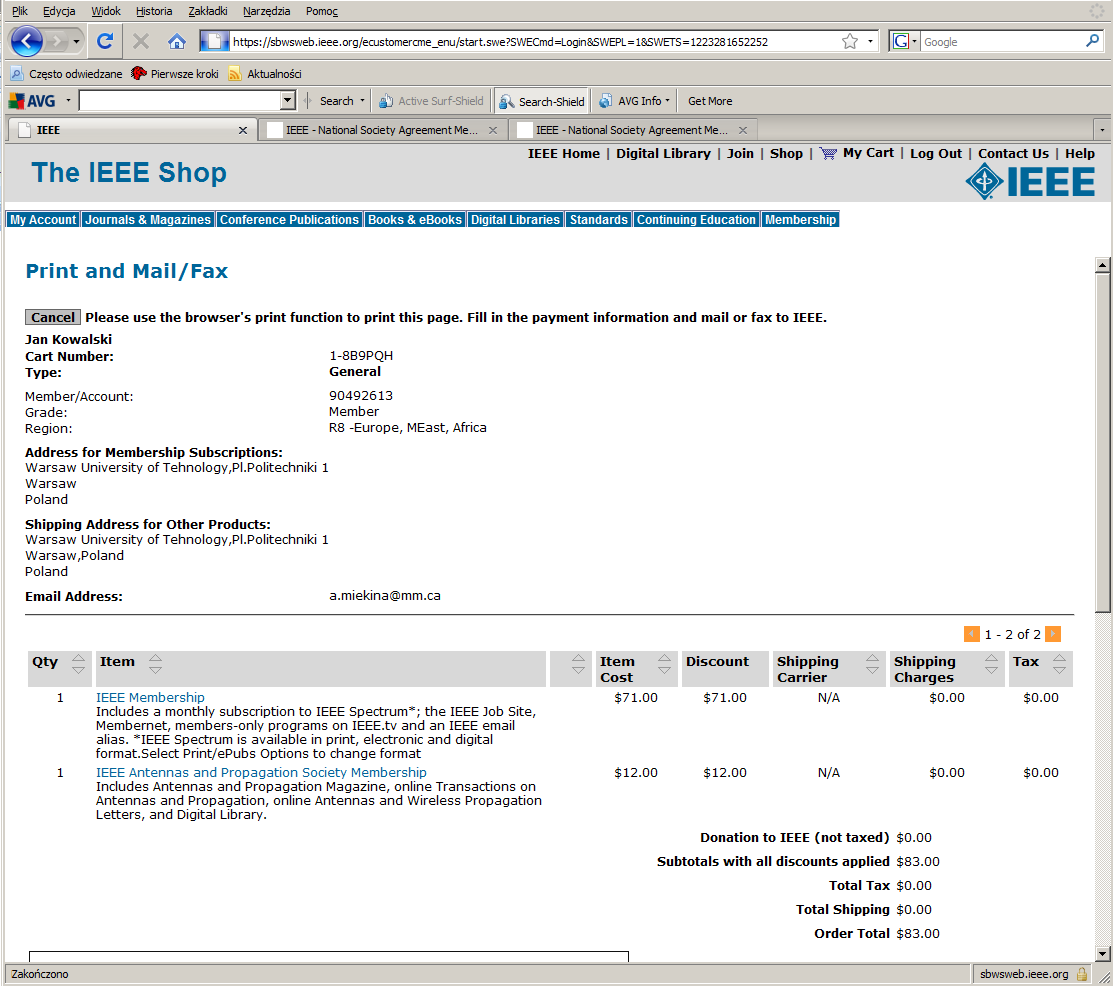Open the list all tabs dropdown
1113x986 pixels.
pyautogui.click(x=1102, y=130)
